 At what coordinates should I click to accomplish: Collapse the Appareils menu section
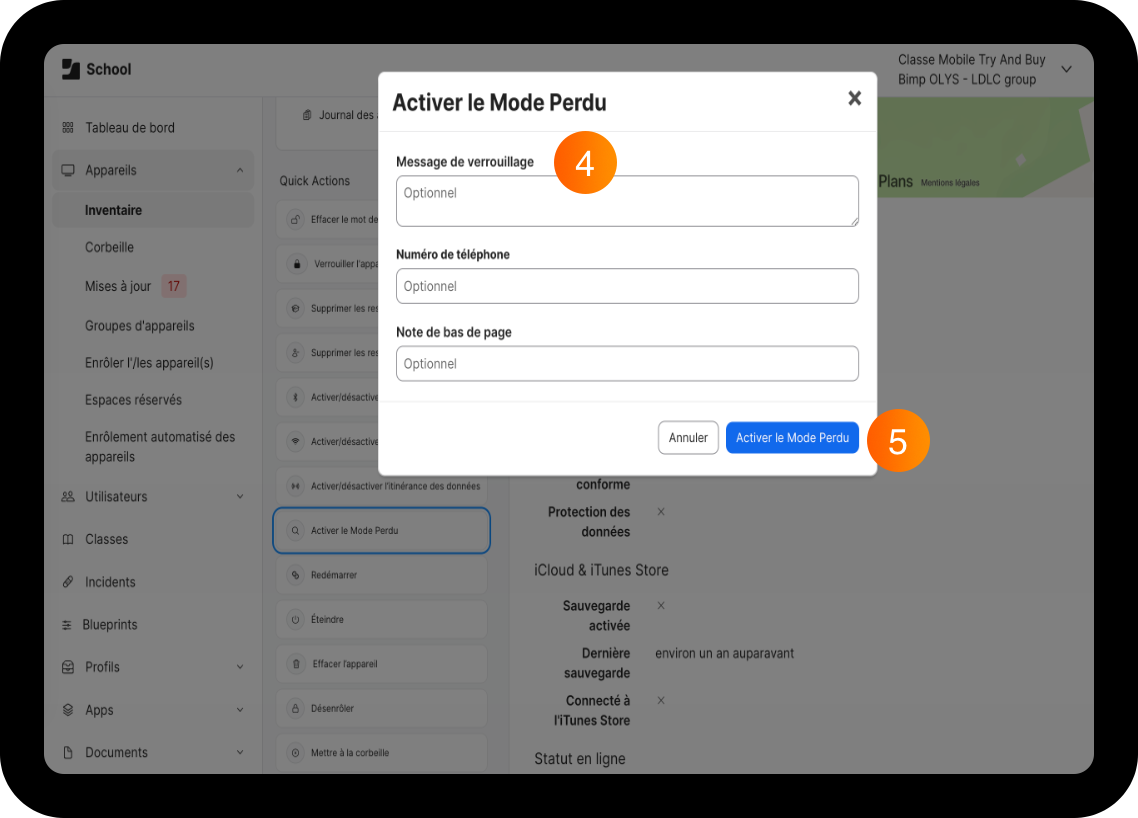(240, 170)
